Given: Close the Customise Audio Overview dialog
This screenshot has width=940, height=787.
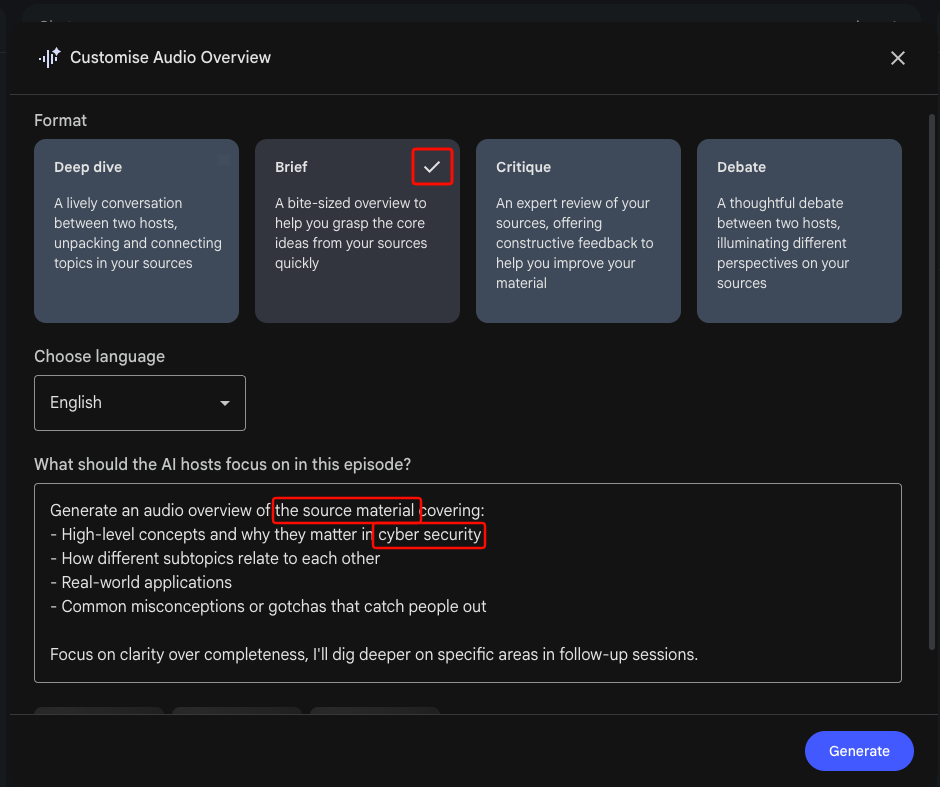Looking at the screenshot, I should tap(897, 58).
